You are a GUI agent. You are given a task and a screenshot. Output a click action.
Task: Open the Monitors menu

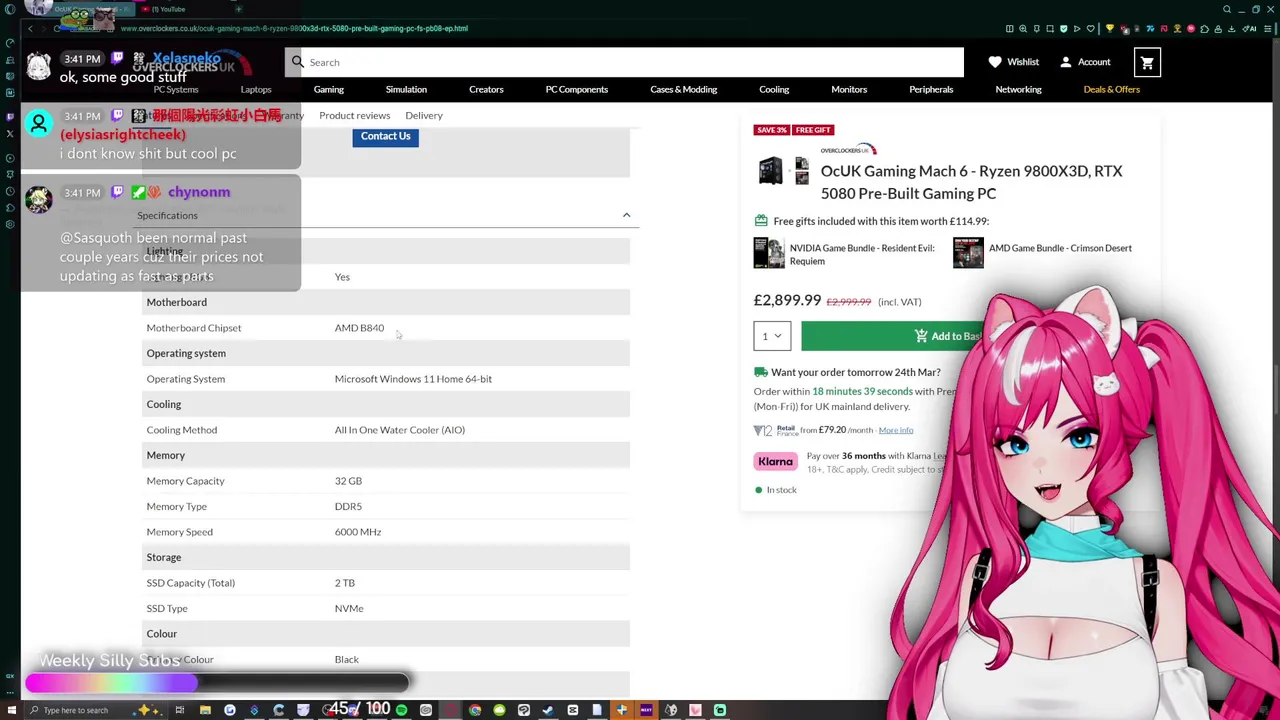(x=849, y=89)
